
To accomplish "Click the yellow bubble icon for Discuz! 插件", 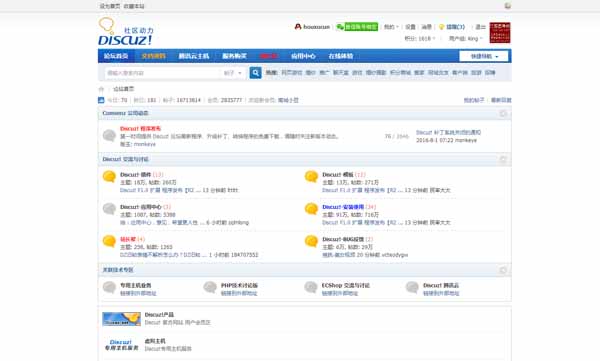I will (x=109, y=176).
